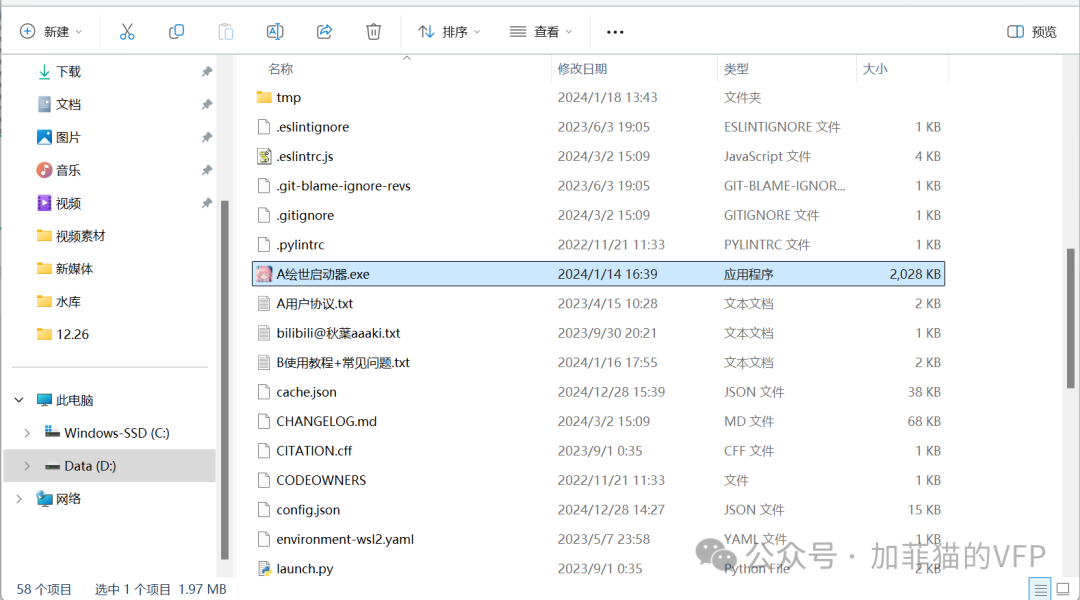
Task: Click pin icon beside 文档
Action: coord(207,105)
